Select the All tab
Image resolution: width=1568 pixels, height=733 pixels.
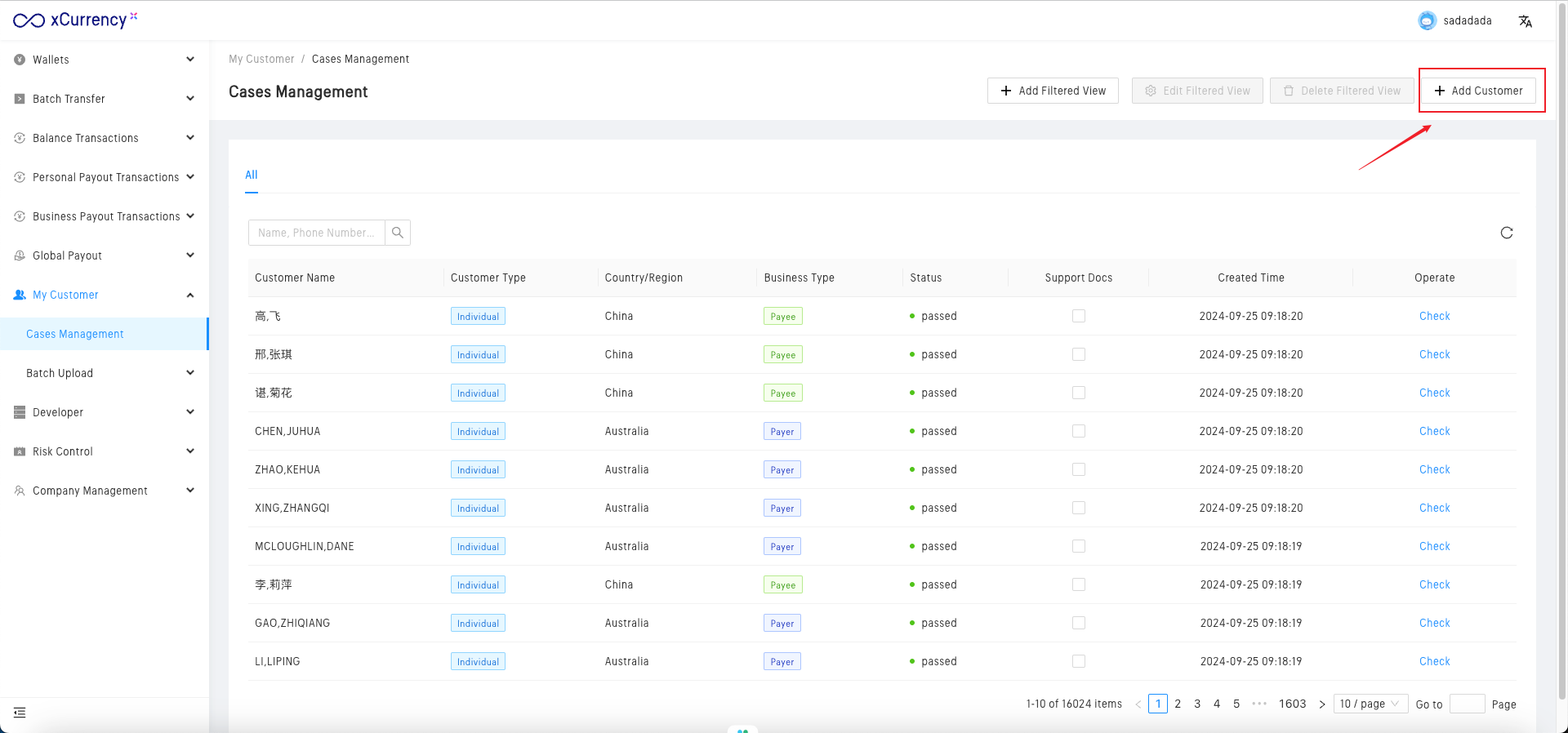[252, 175]
